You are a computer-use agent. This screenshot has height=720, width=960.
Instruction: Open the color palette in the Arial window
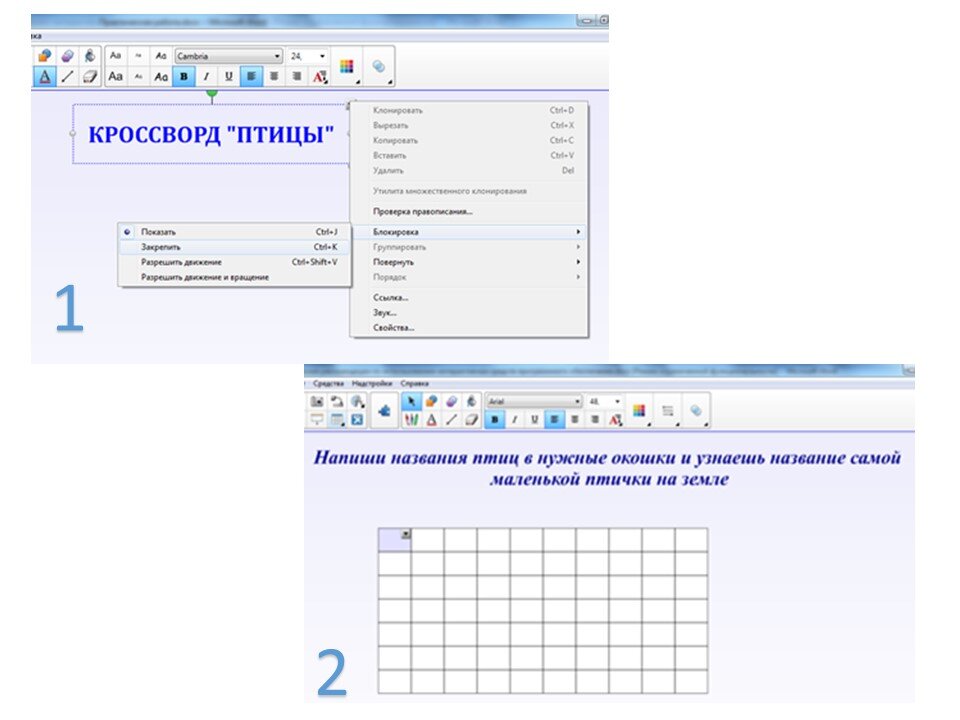[639, 411]
